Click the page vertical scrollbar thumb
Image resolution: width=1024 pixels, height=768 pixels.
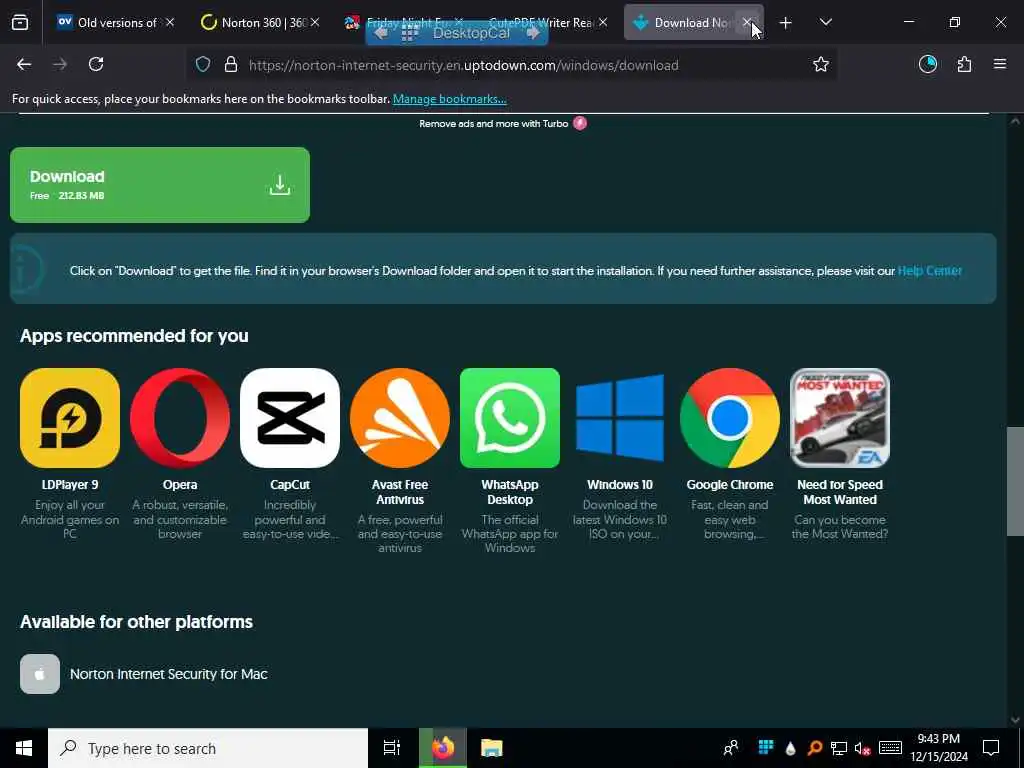pyautogui.click(x=1014, y=481)
